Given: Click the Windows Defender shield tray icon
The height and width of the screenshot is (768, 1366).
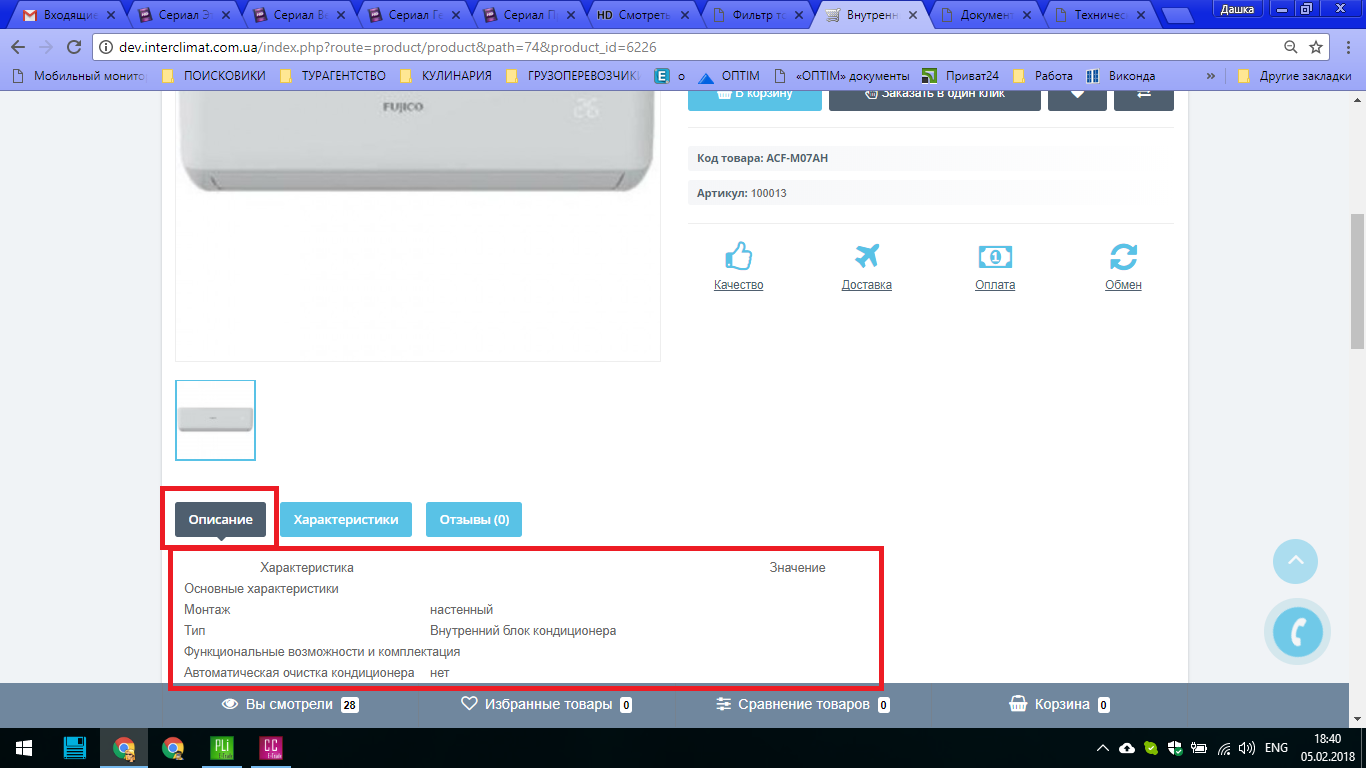Looking at the screenshot, I should pyautogui.click(x=1175, y=748).
